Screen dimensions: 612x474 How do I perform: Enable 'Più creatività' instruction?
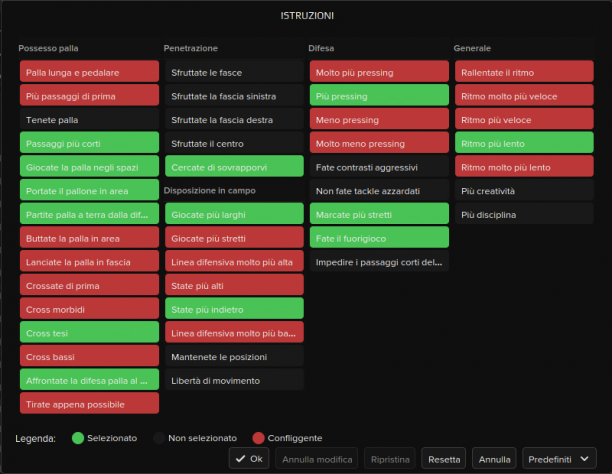(x=524, y=190)
